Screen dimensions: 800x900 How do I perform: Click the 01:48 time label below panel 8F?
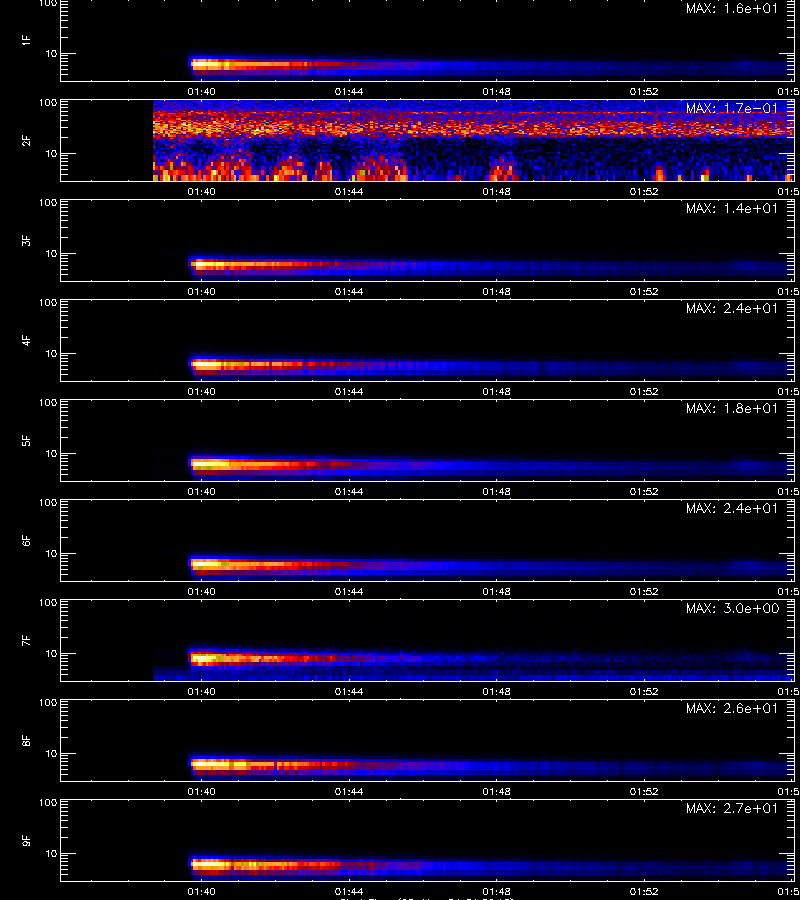pos(496,792)
